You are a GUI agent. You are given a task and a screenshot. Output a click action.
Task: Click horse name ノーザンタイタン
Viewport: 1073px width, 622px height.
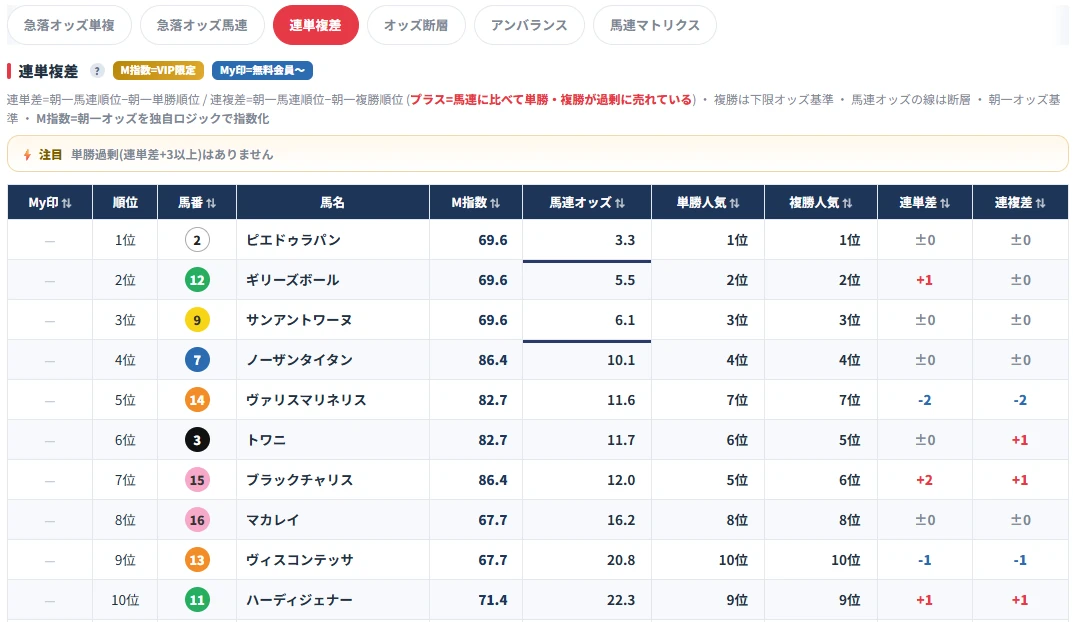coord(299,360)
